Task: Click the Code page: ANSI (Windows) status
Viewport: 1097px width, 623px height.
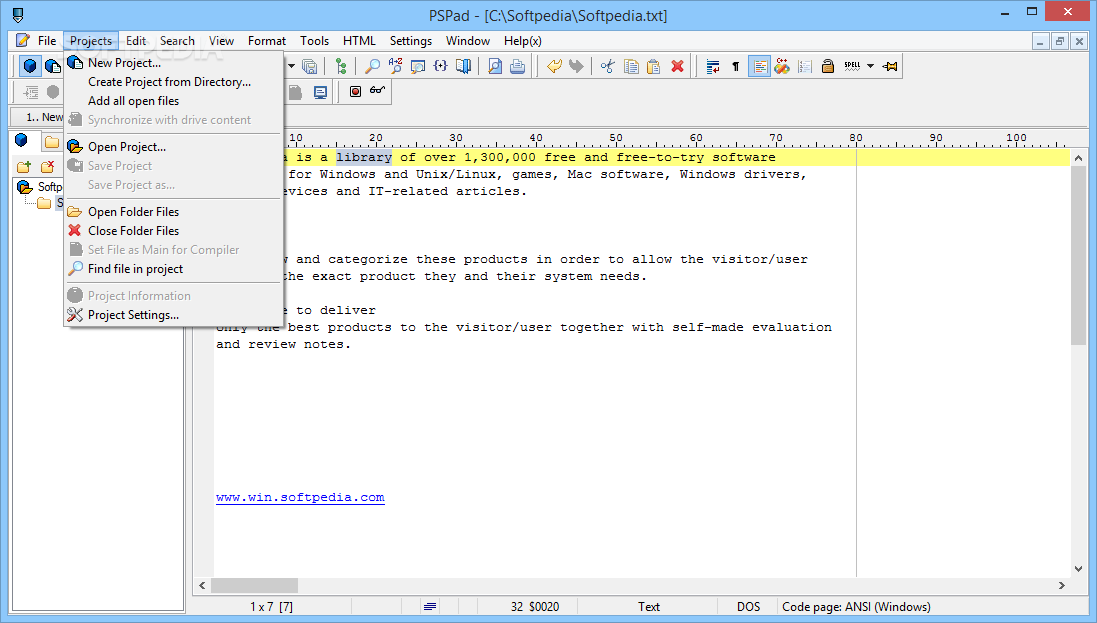Action: point(856,607)
